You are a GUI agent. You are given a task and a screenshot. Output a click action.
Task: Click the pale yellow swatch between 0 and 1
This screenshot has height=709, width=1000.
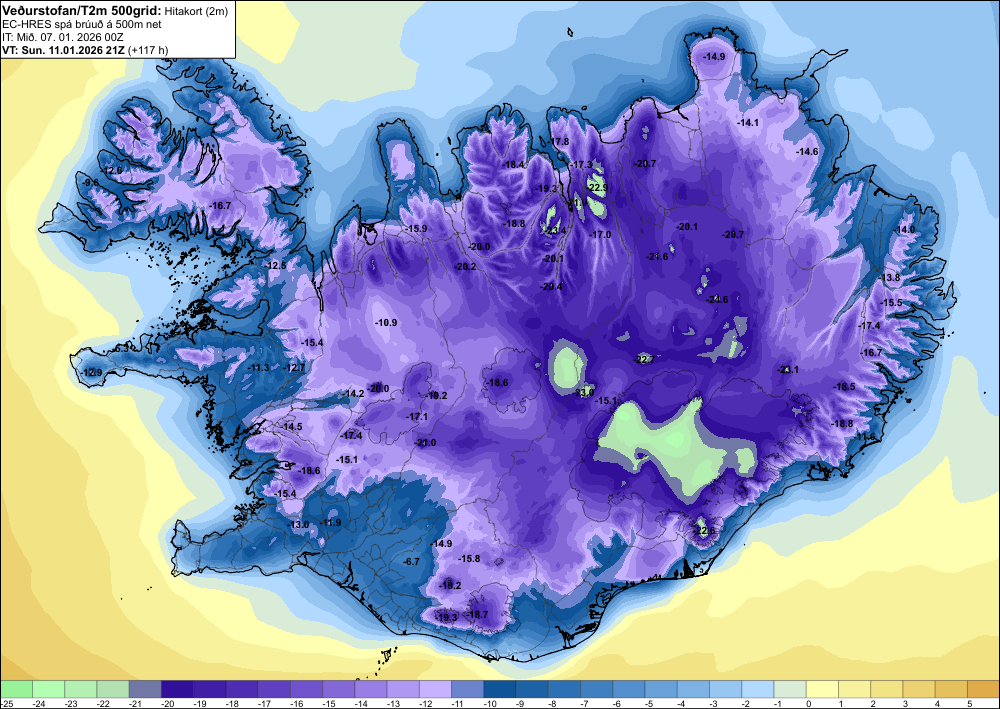click(x=823, y=689)
